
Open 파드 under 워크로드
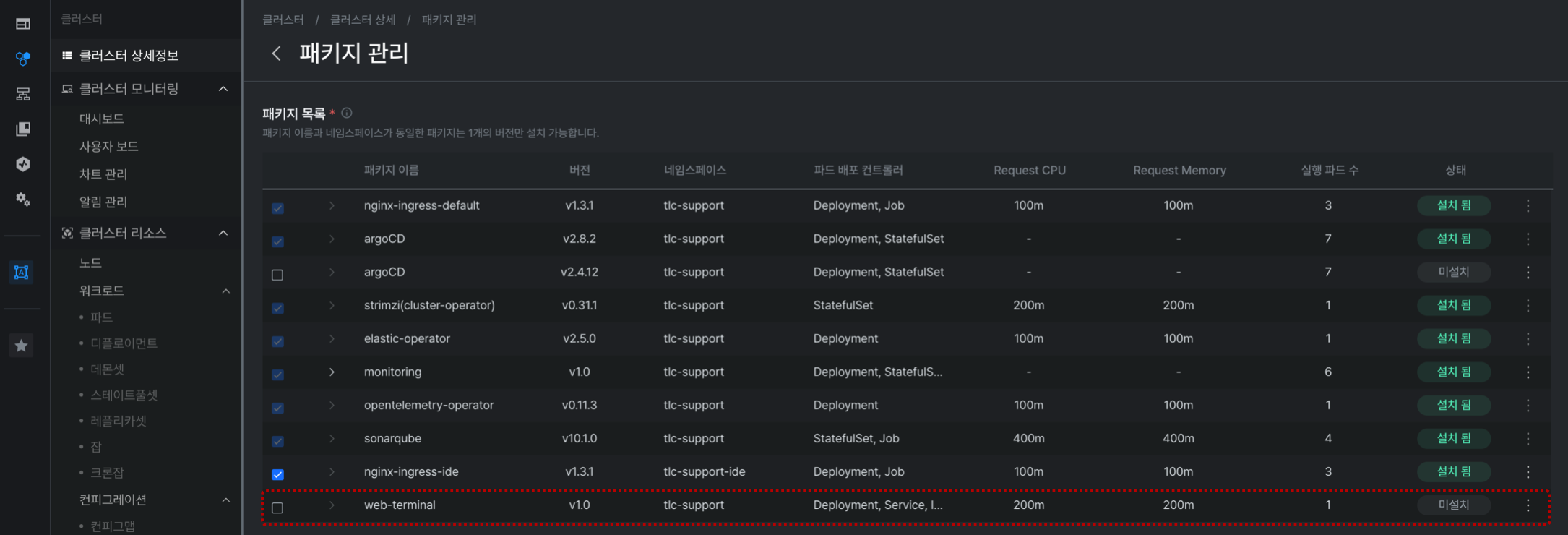click(101, 317)
